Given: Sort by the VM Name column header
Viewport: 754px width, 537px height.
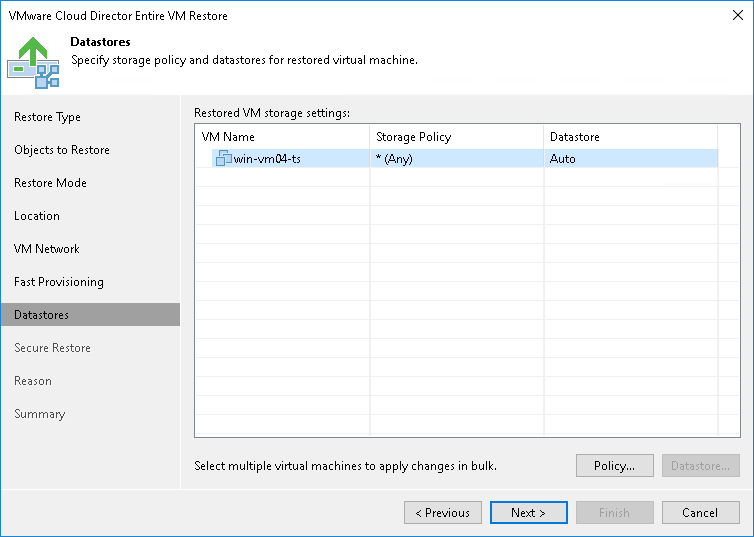Looking at the screenshot, I should [x=282, y=137].
